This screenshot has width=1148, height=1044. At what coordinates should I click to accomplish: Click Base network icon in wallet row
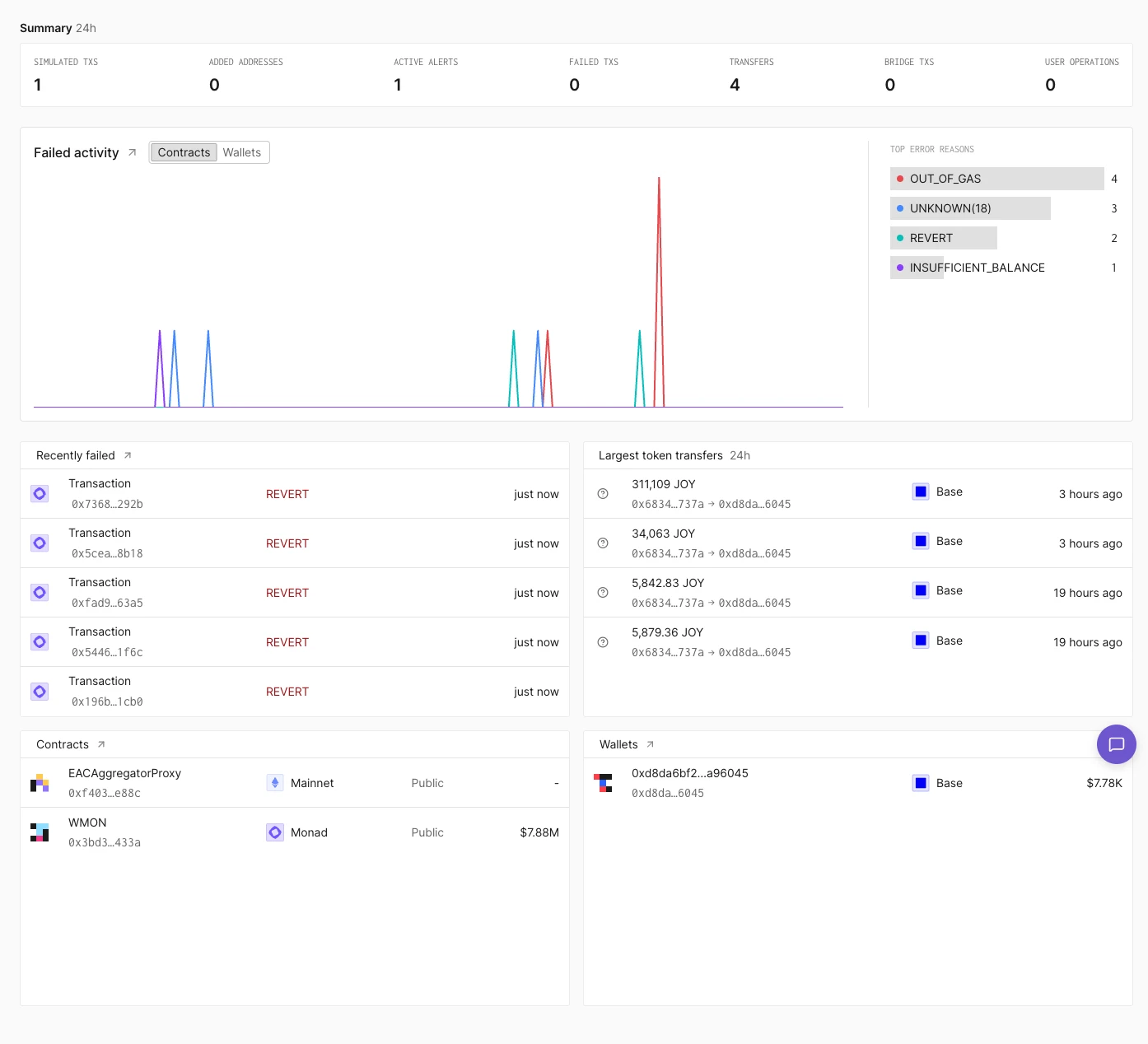click(x=921, y=783)
